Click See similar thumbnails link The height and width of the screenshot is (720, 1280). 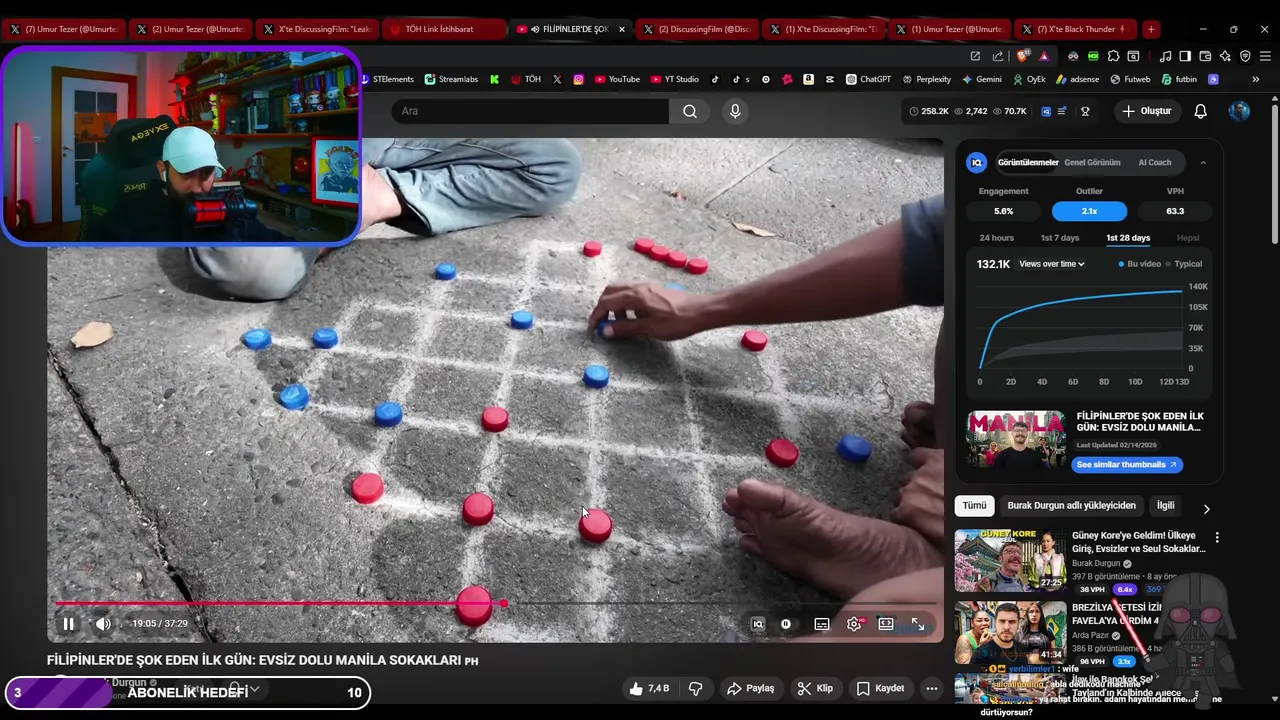1126,465
